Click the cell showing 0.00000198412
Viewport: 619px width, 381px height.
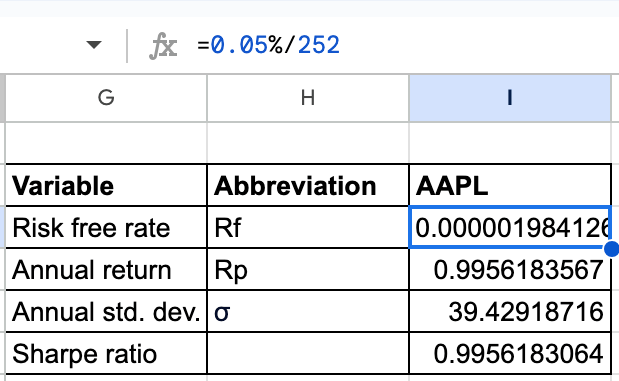pyautogui.click(x=510, y=227)
